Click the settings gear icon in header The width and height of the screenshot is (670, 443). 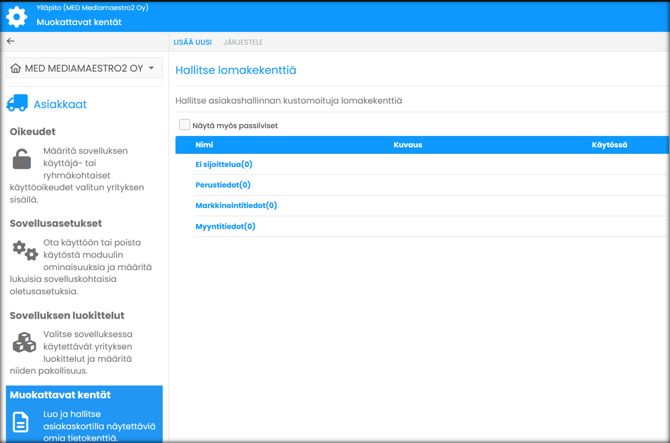click(x=17, y=16)
